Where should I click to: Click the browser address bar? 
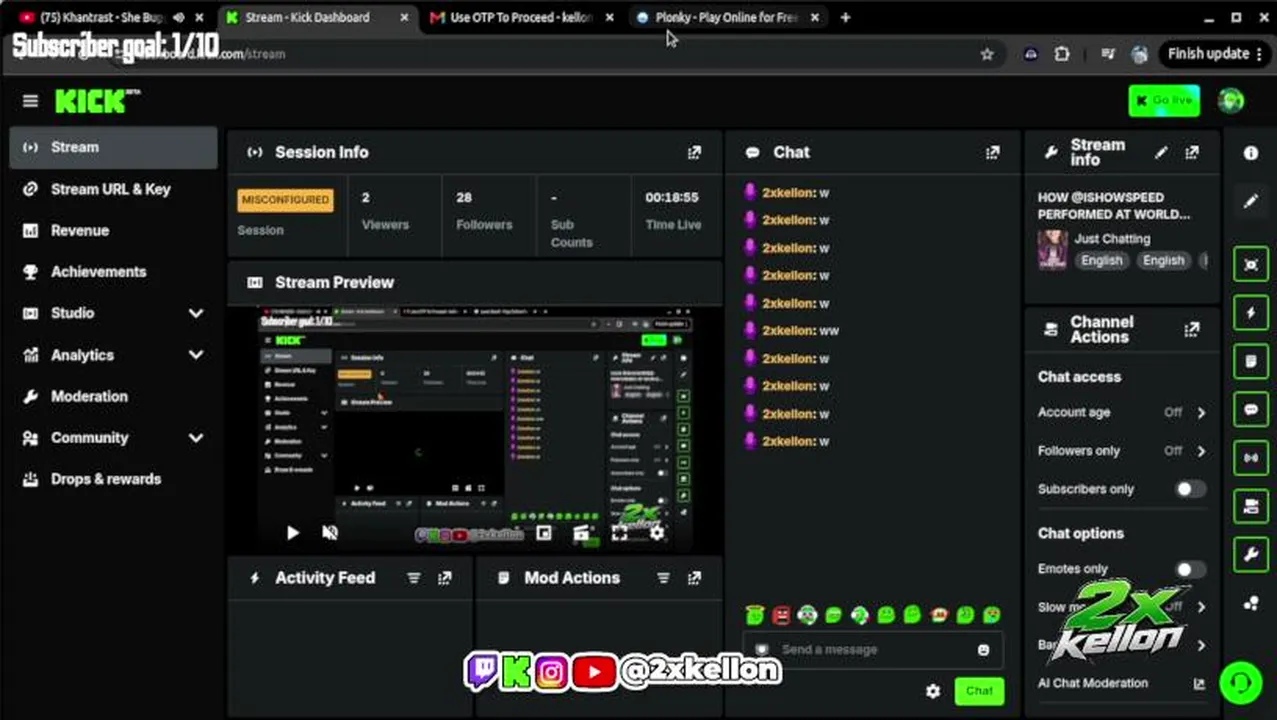click(x=540, y=54)
